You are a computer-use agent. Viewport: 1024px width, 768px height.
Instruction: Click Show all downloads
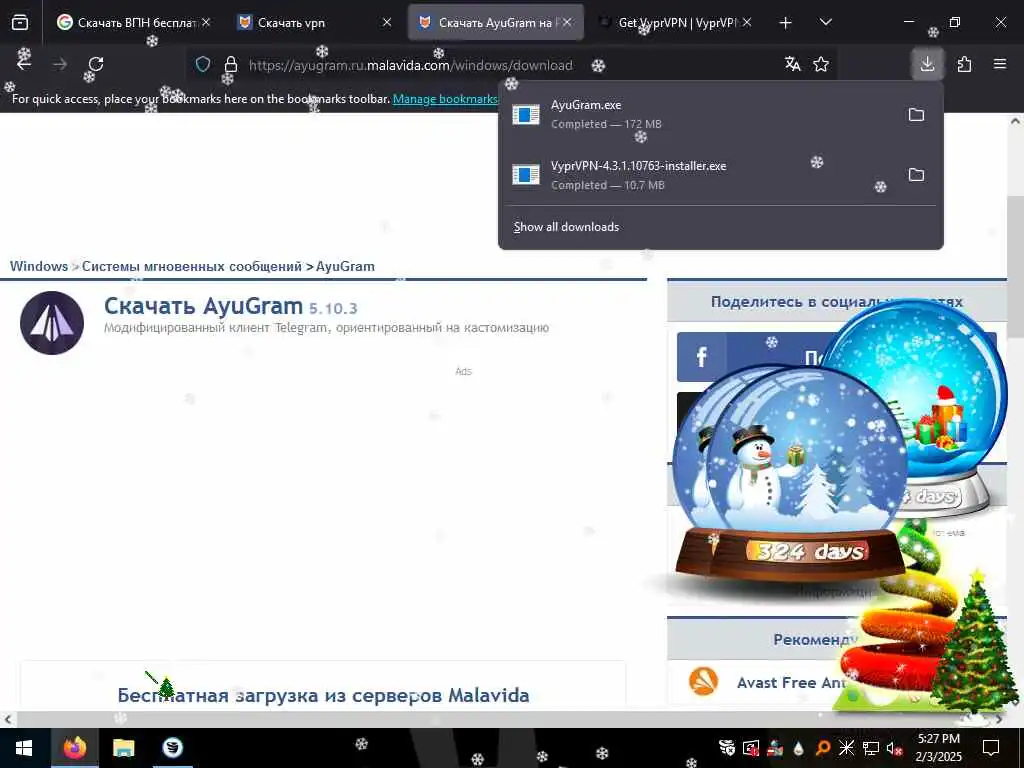point(566,227)
